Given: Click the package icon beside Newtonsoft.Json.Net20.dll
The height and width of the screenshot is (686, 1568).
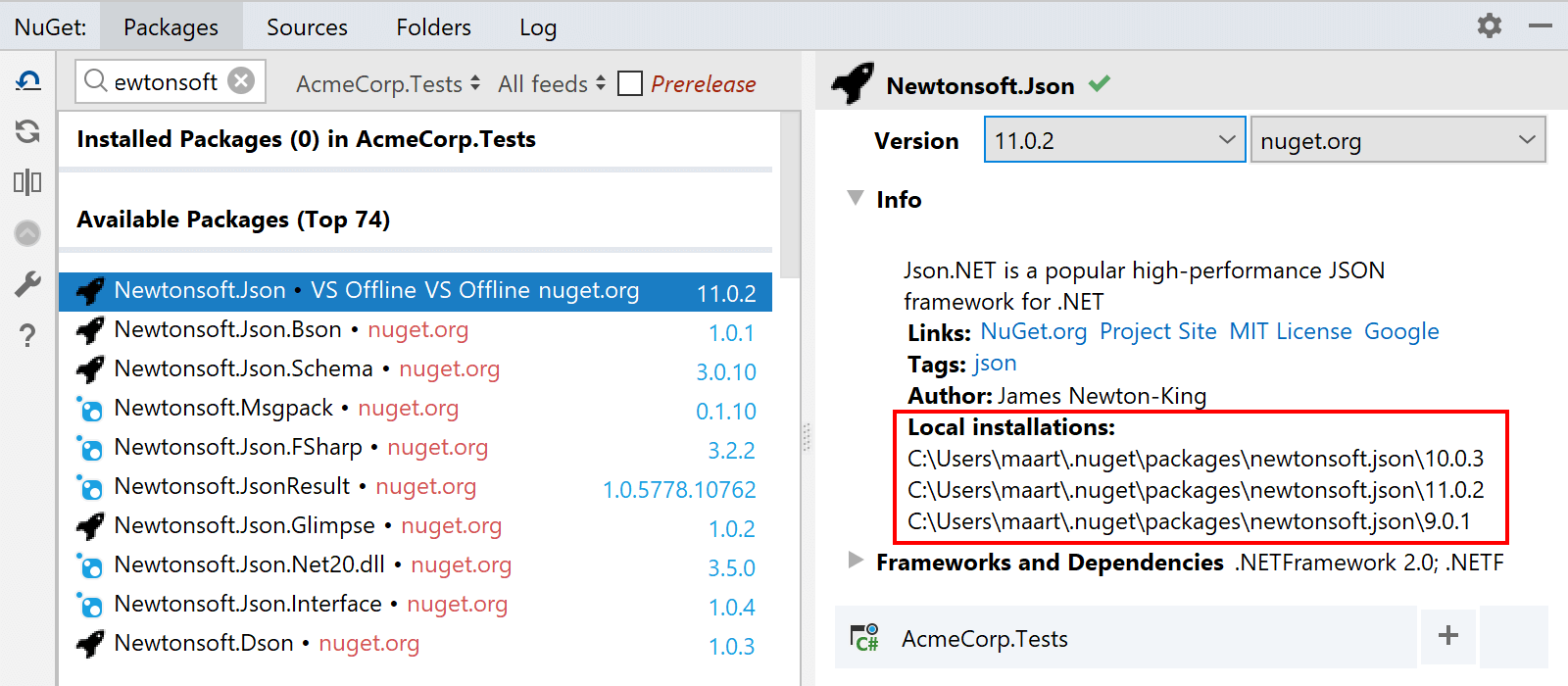Looking at the screenshot, I should 90,566.
